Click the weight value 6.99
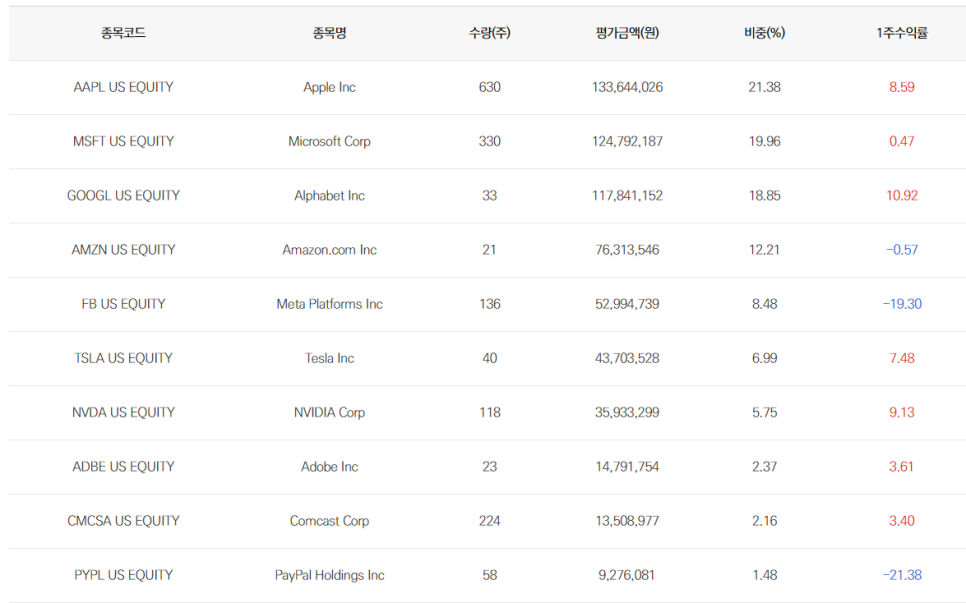 (x=765, y=358)
